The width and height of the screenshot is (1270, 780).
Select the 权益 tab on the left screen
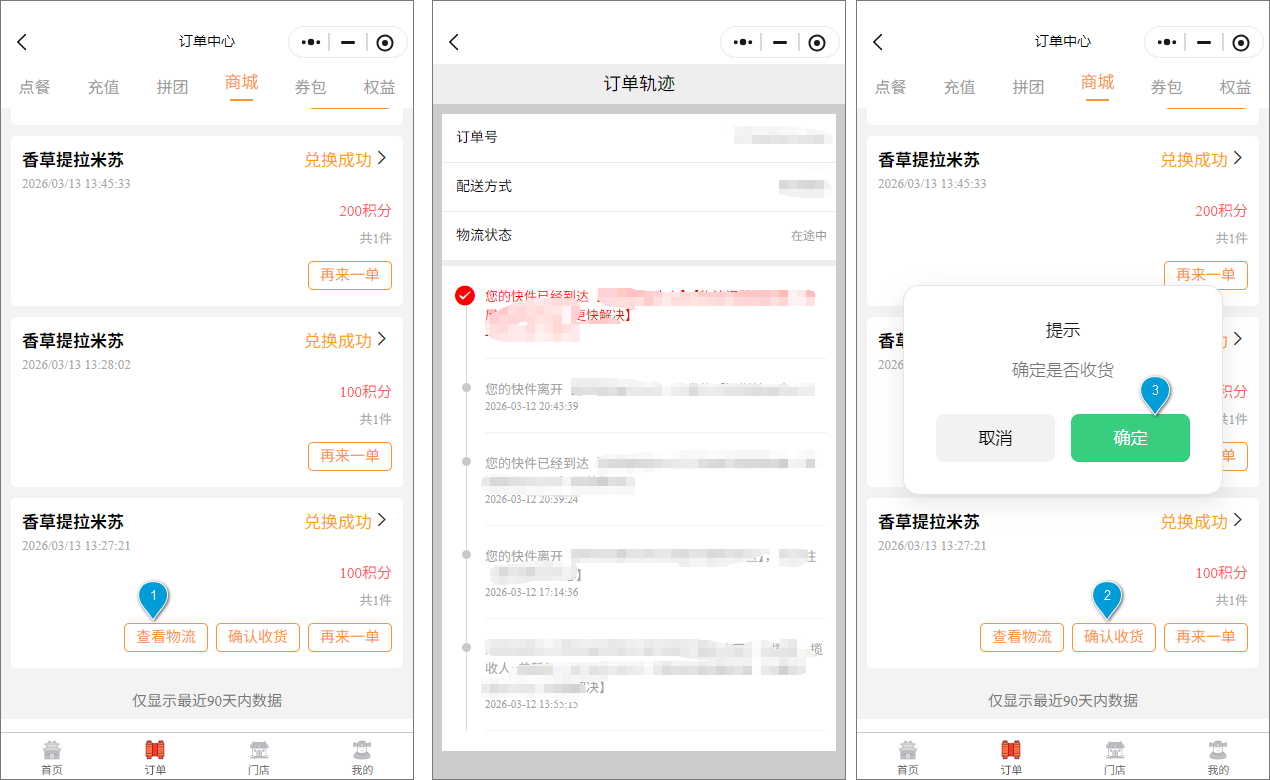(x=379, y=87)
